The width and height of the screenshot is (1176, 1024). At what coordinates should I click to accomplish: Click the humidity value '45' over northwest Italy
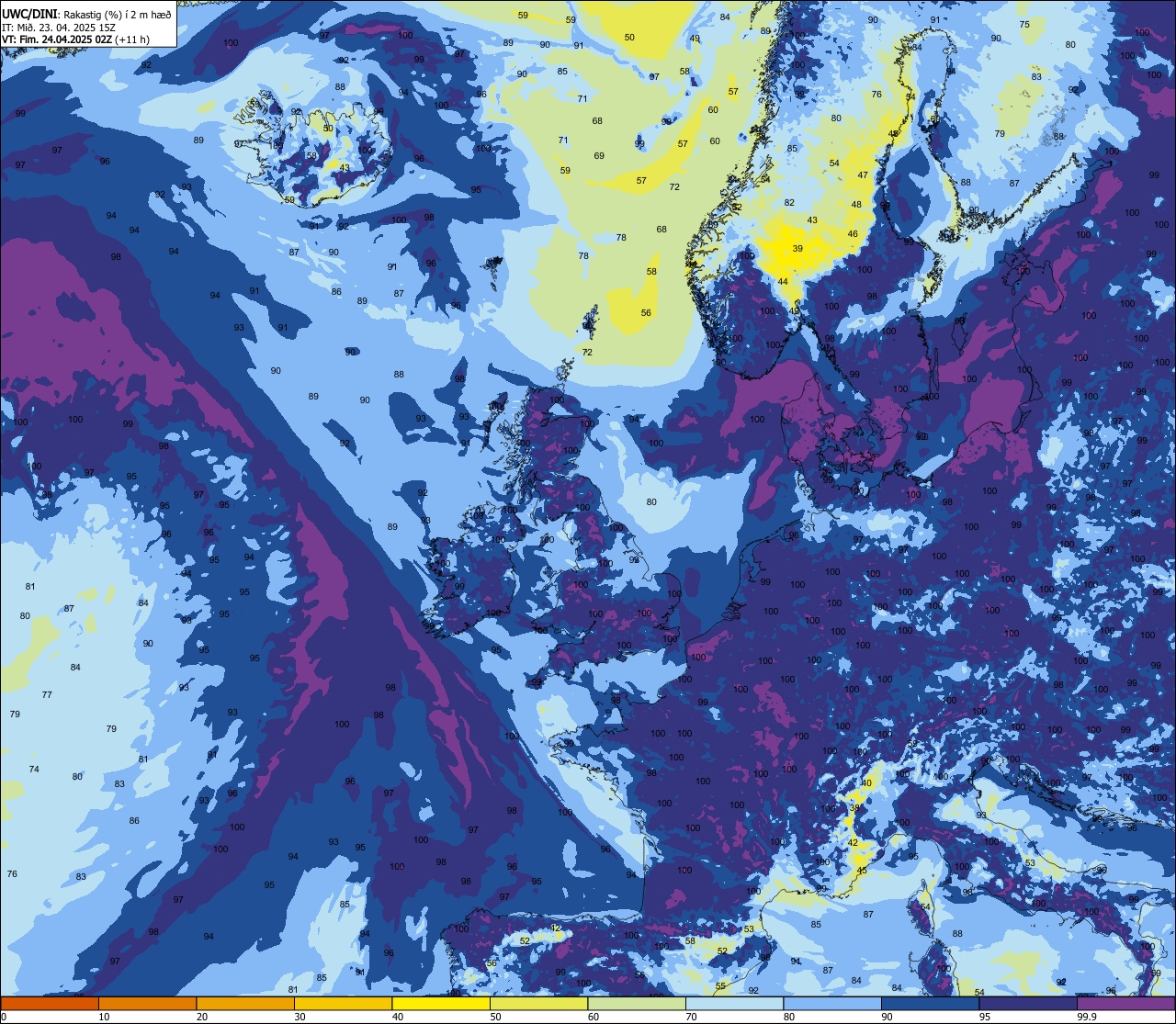[862, 871]
